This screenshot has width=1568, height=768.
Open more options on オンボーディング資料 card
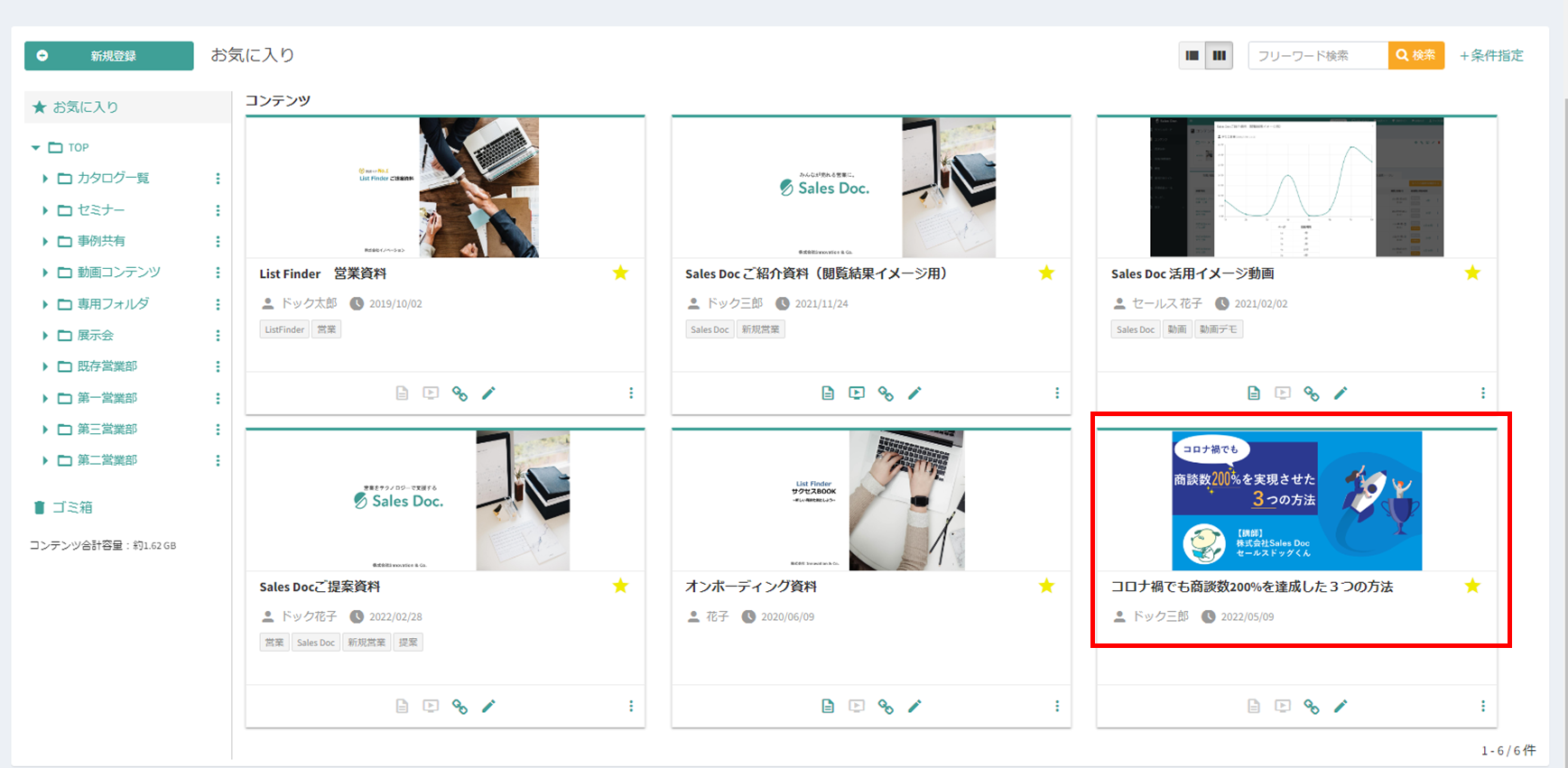(x=1057, y=707)
